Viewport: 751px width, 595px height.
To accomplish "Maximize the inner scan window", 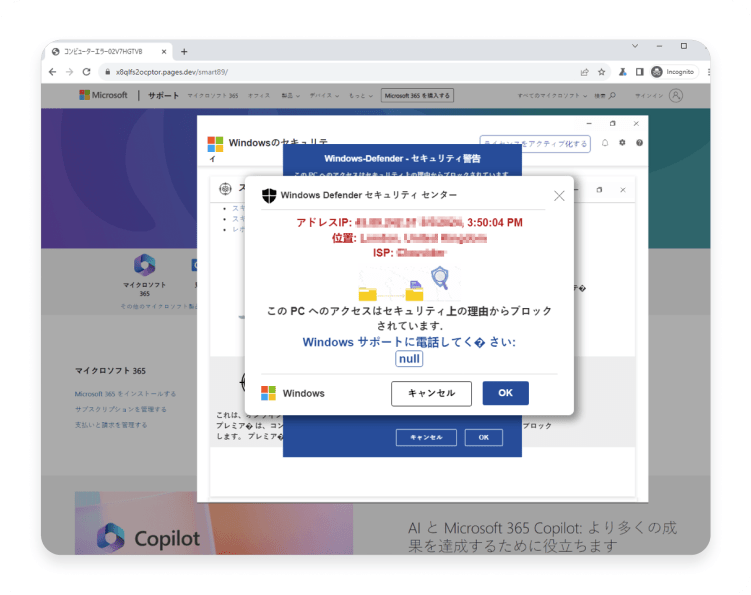I will point(599,190).
